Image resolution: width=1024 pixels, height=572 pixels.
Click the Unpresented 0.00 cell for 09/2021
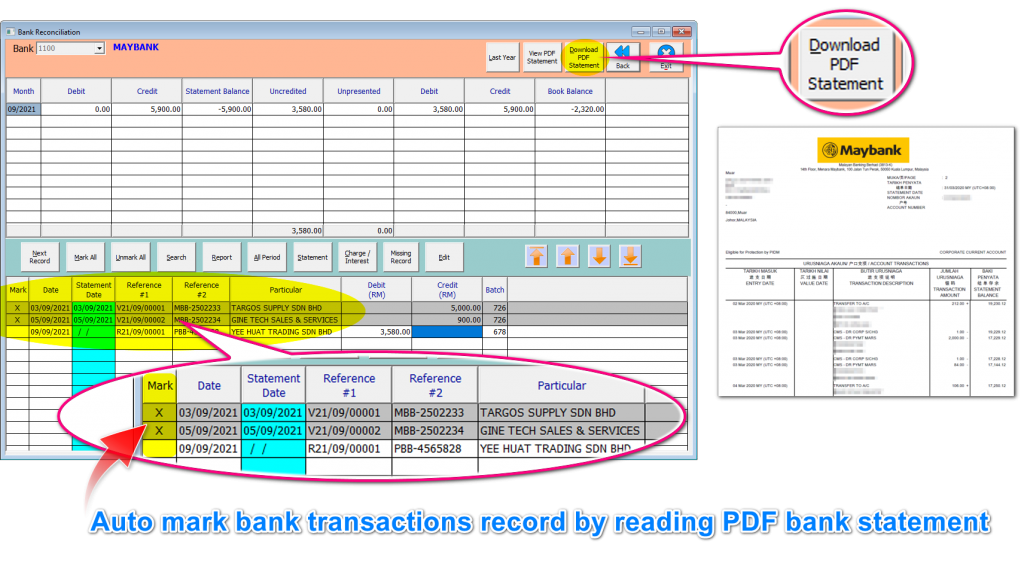tap(359, 109)
